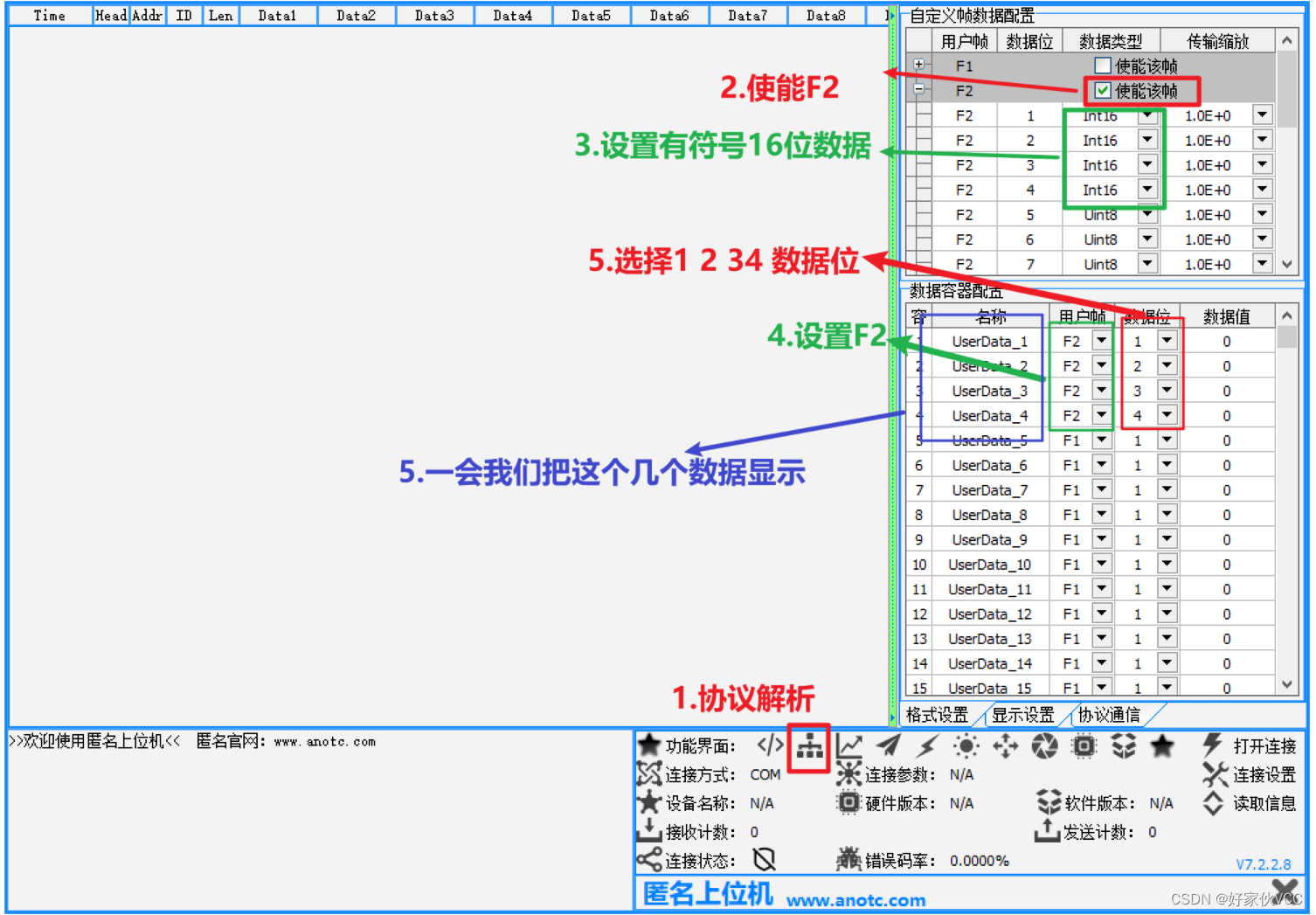Expand the F1 frame row

(919, 64)
